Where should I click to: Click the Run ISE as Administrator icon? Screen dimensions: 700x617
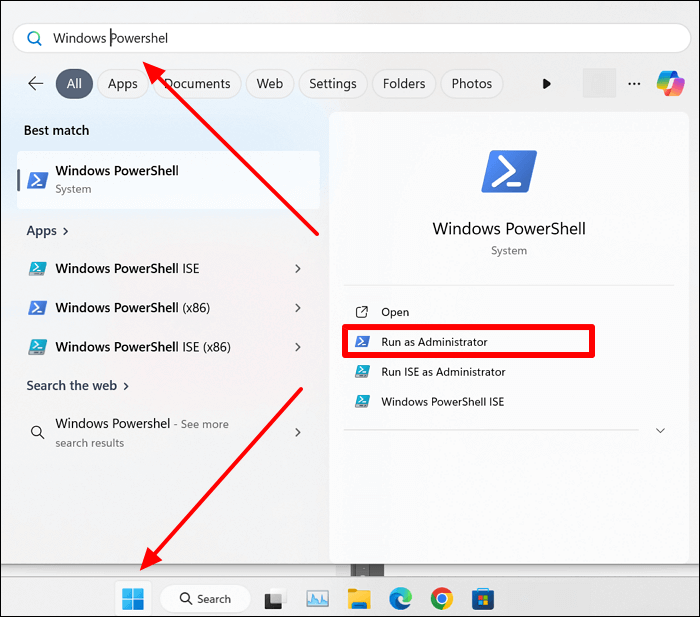point(362,372)
